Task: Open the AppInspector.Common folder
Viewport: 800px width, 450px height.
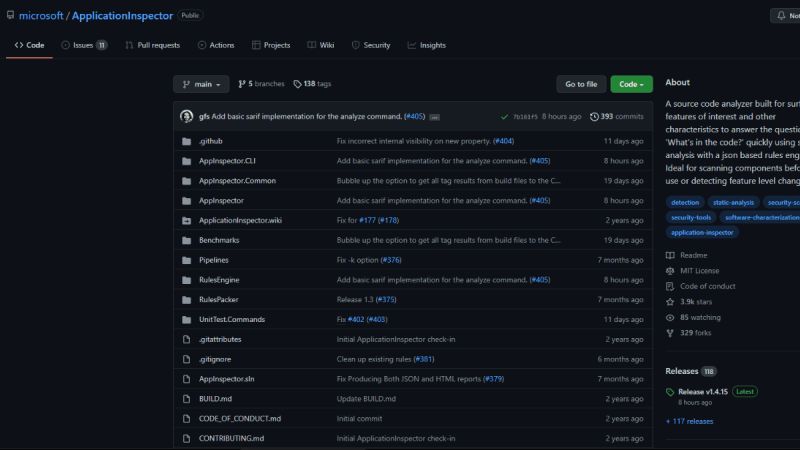Action: (x=237, y=181)
